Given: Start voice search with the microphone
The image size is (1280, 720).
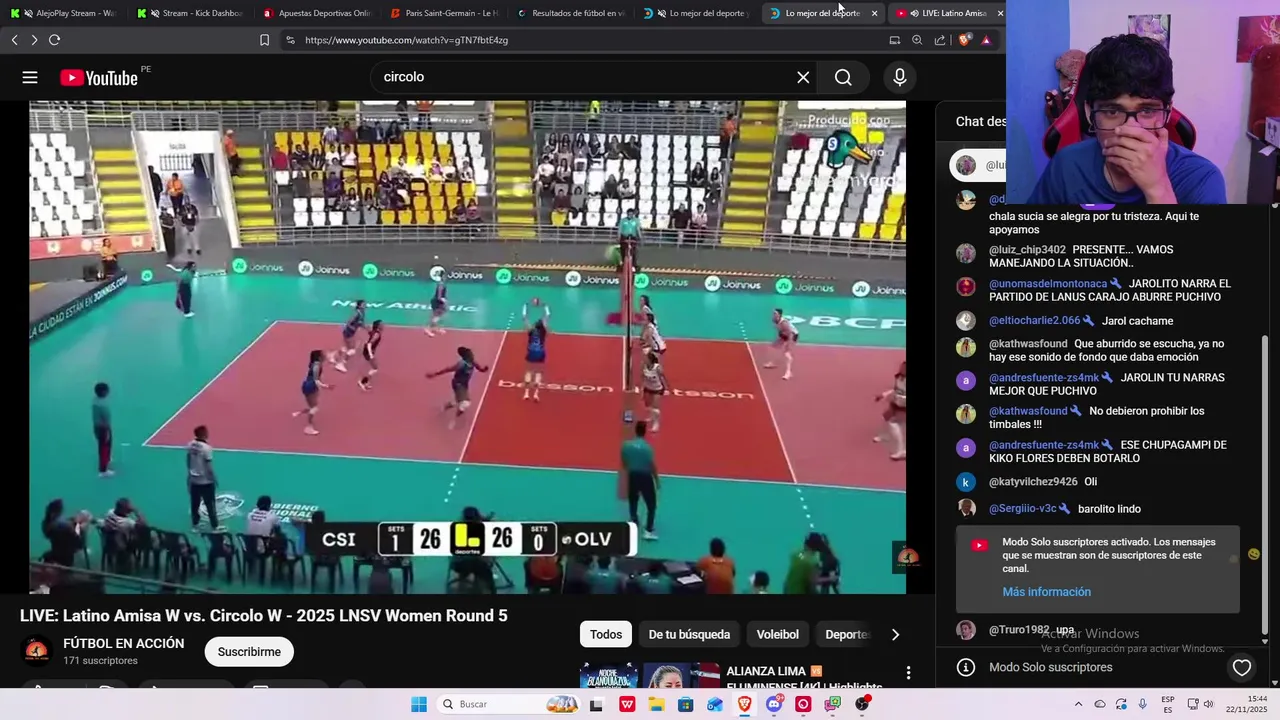Looking at the screenshot, I should point(900,77).
